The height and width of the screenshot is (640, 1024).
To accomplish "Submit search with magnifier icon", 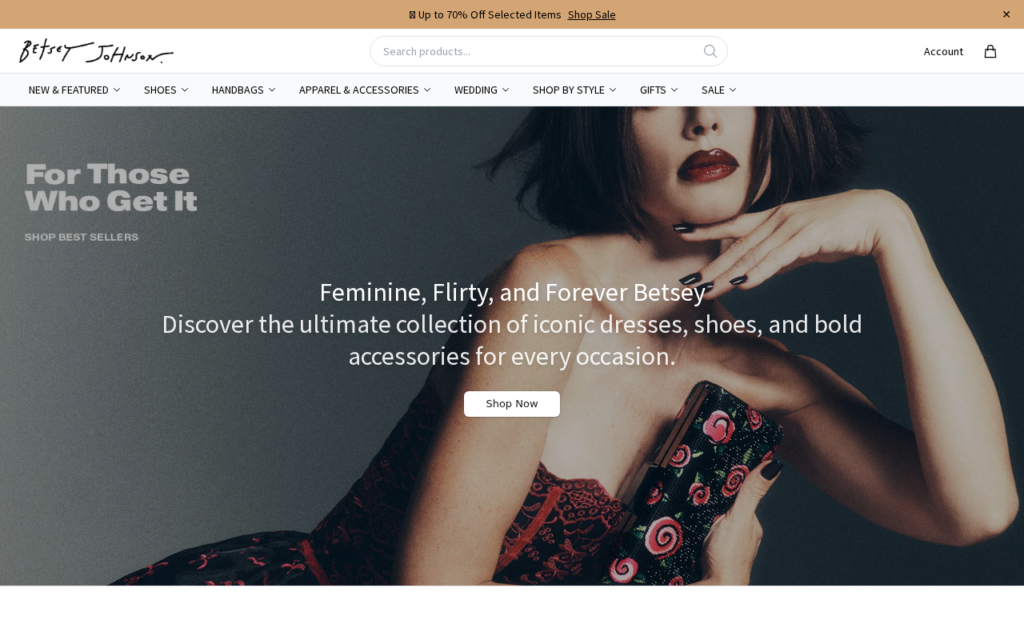I will [x=710, y=51].
